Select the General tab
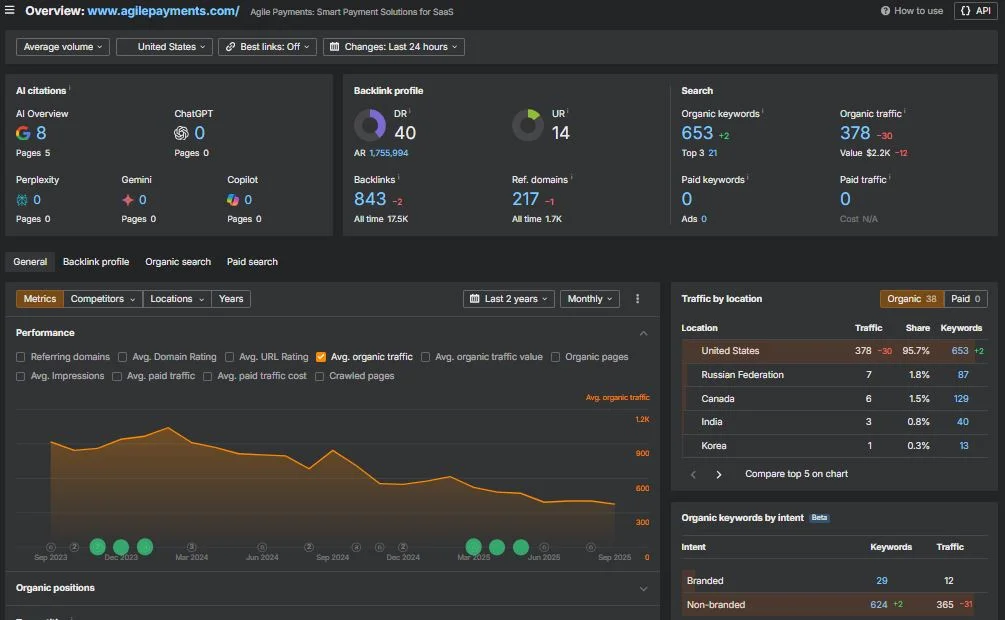The width and height of the screenshot is (1005, 620). point(30,262)
